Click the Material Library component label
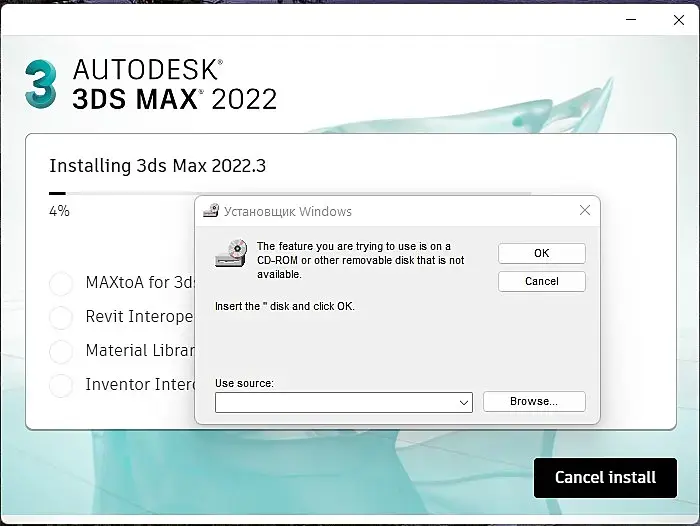 (140, 351)
